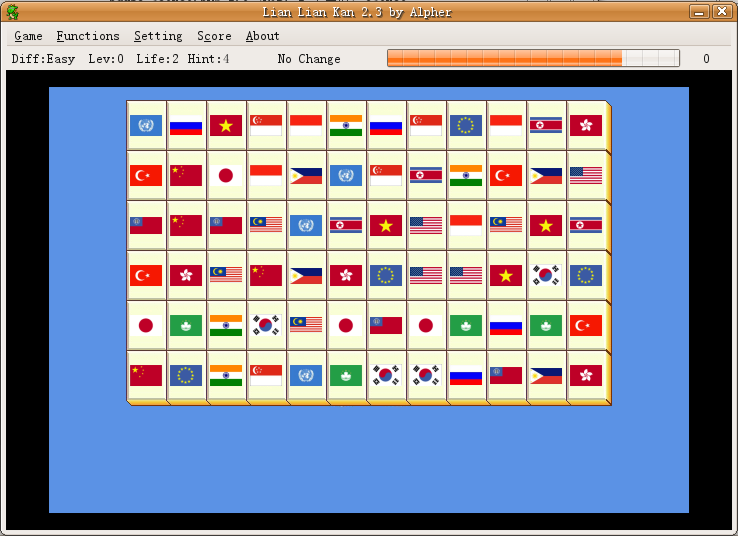Viewport: 738px width, 536px height.
Task: Minimize the Lian Lian Kan window
Action: pyautogui.click(x=699, y=11)
